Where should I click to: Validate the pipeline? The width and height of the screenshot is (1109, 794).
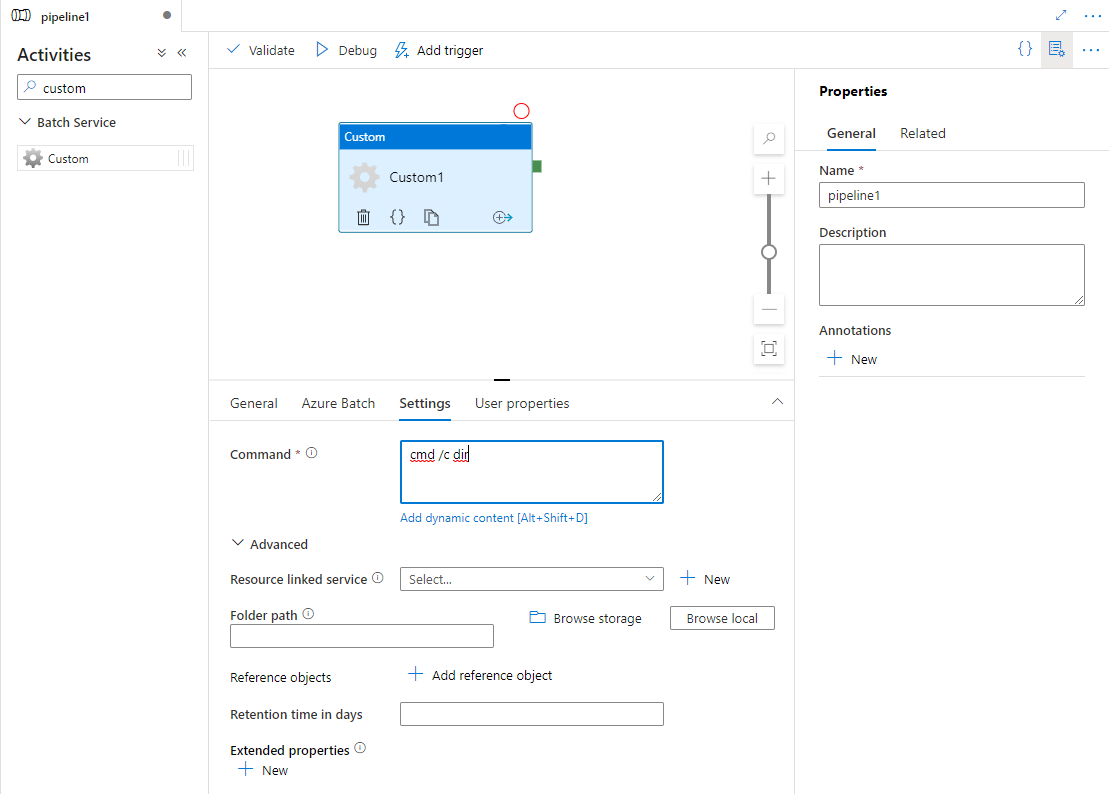click(x=260, y=50)
